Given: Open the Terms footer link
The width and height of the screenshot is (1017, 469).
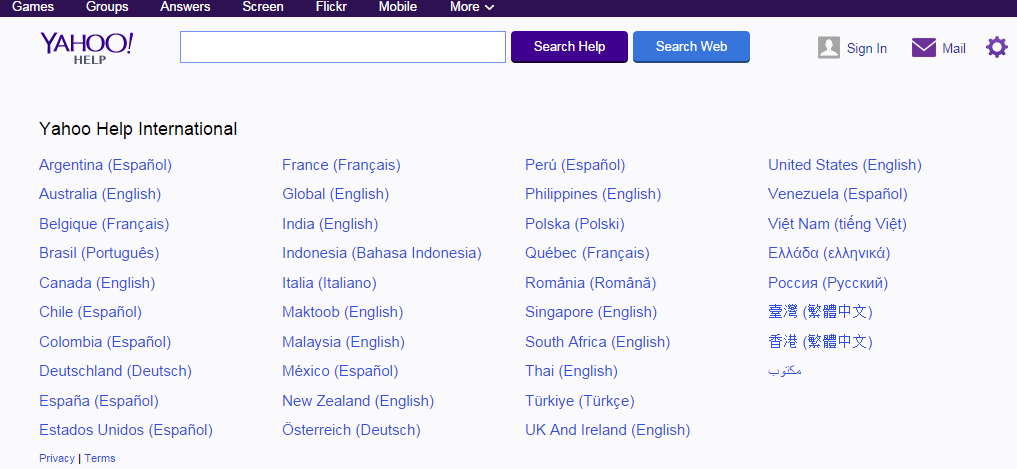Looking at the screenshot, I should click(100, 459).
